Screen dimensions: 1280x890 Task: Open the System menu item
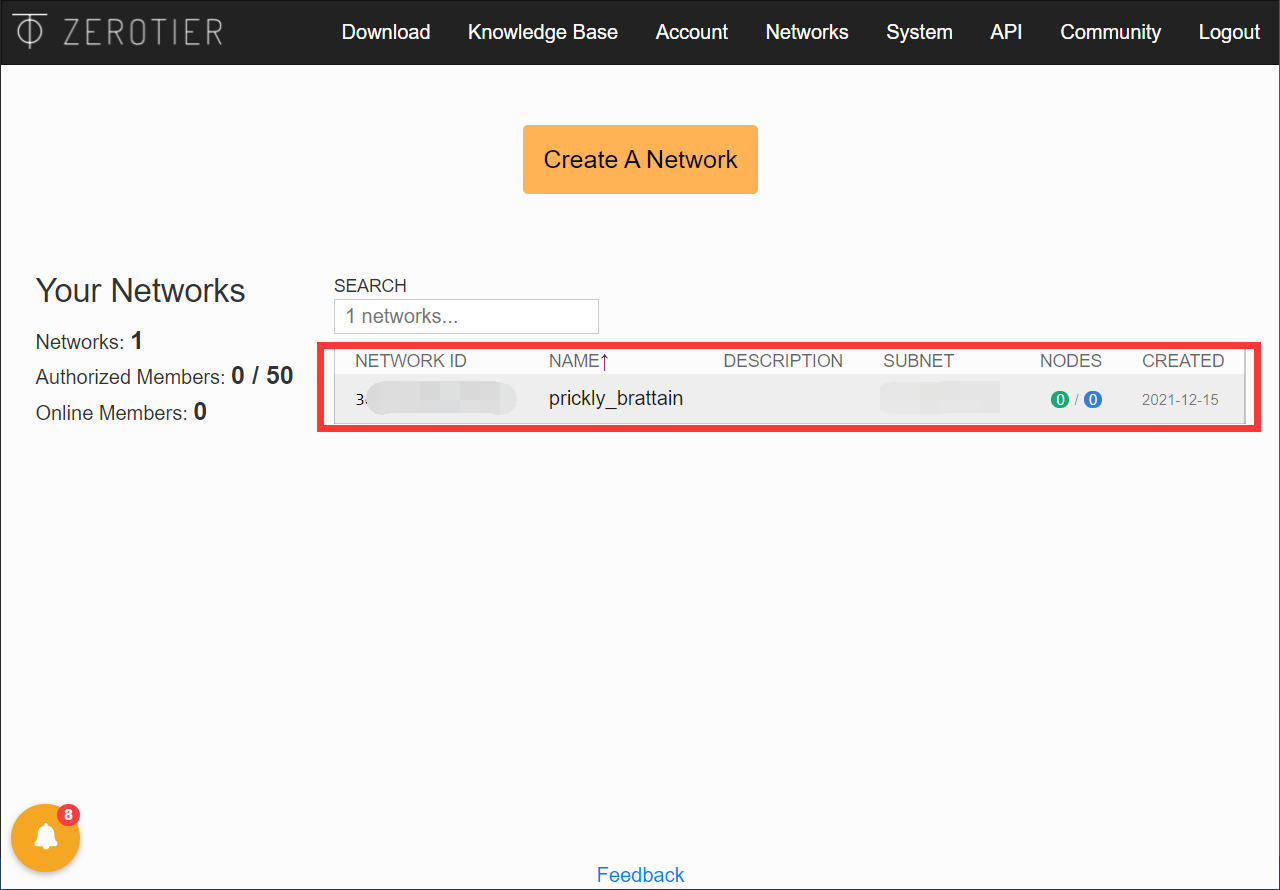[919, 32]
